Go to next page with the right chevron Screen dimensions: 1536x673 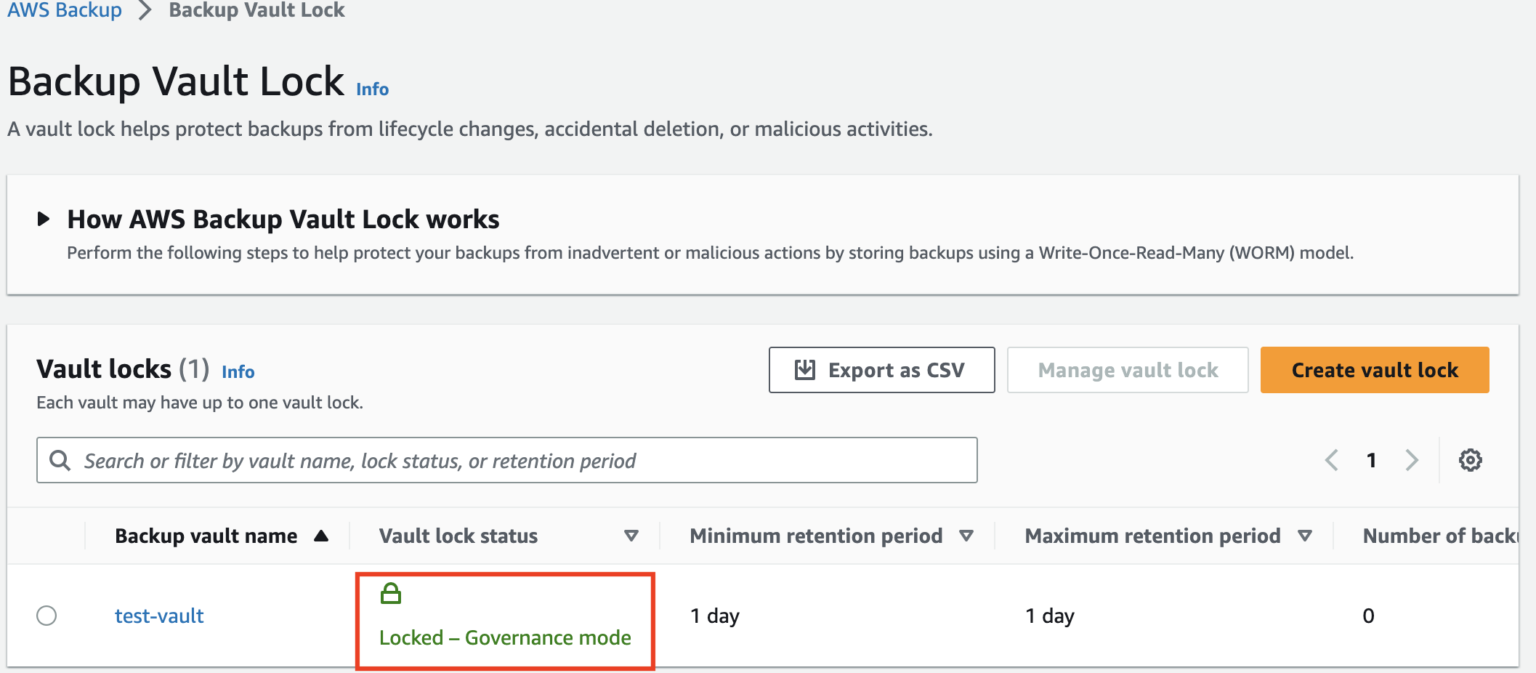1412,460
